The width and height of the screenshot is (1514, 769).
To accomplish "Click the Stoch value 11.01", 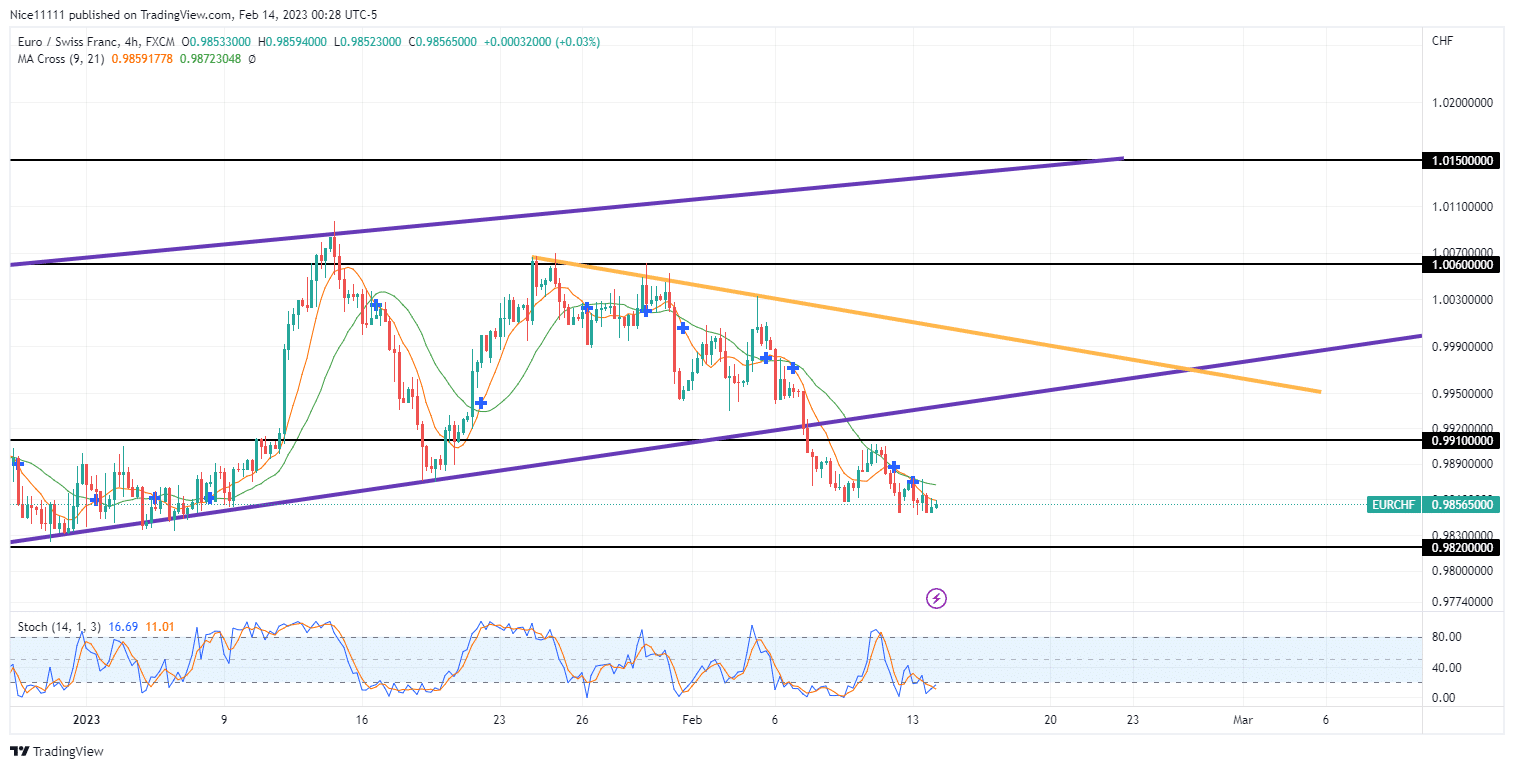I will click(x=158, y=627).
